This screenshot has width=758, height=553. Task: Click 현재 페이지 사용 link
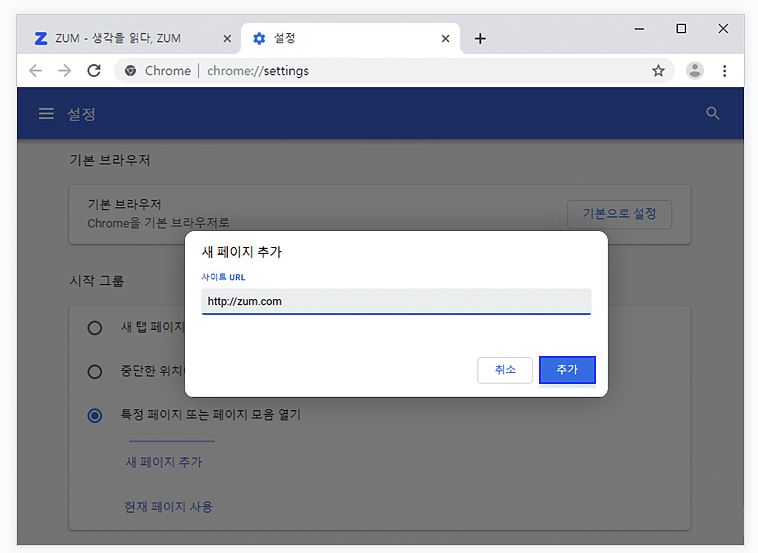point(168,506)
